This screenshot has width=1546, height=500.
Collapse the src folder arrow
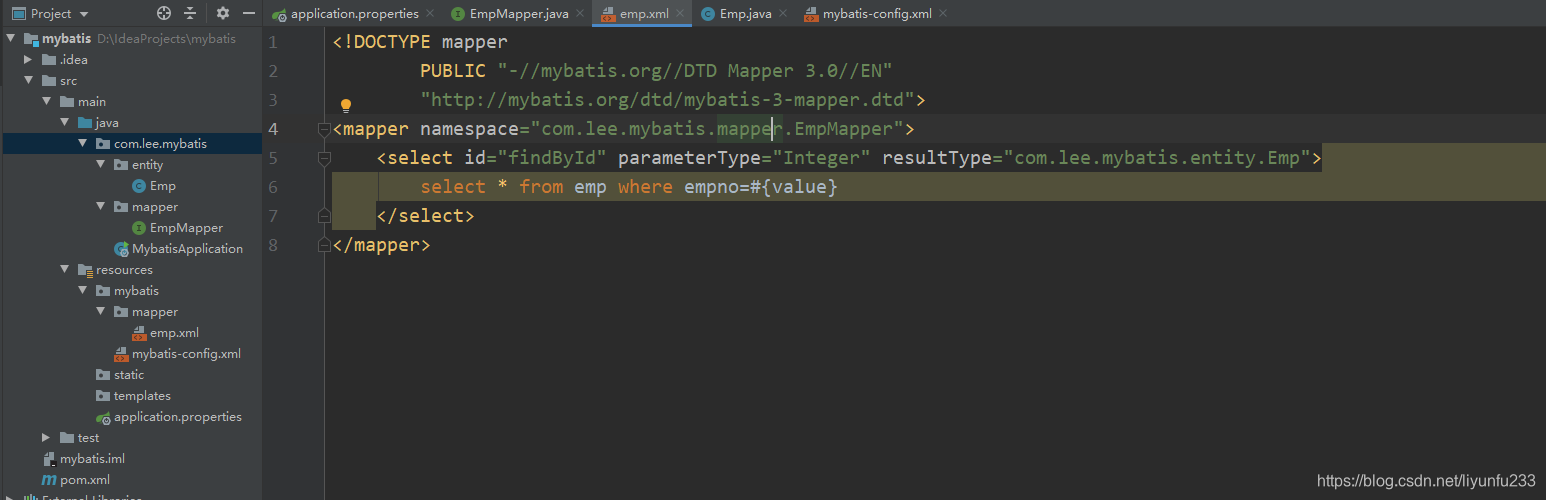tap(29, 81)
